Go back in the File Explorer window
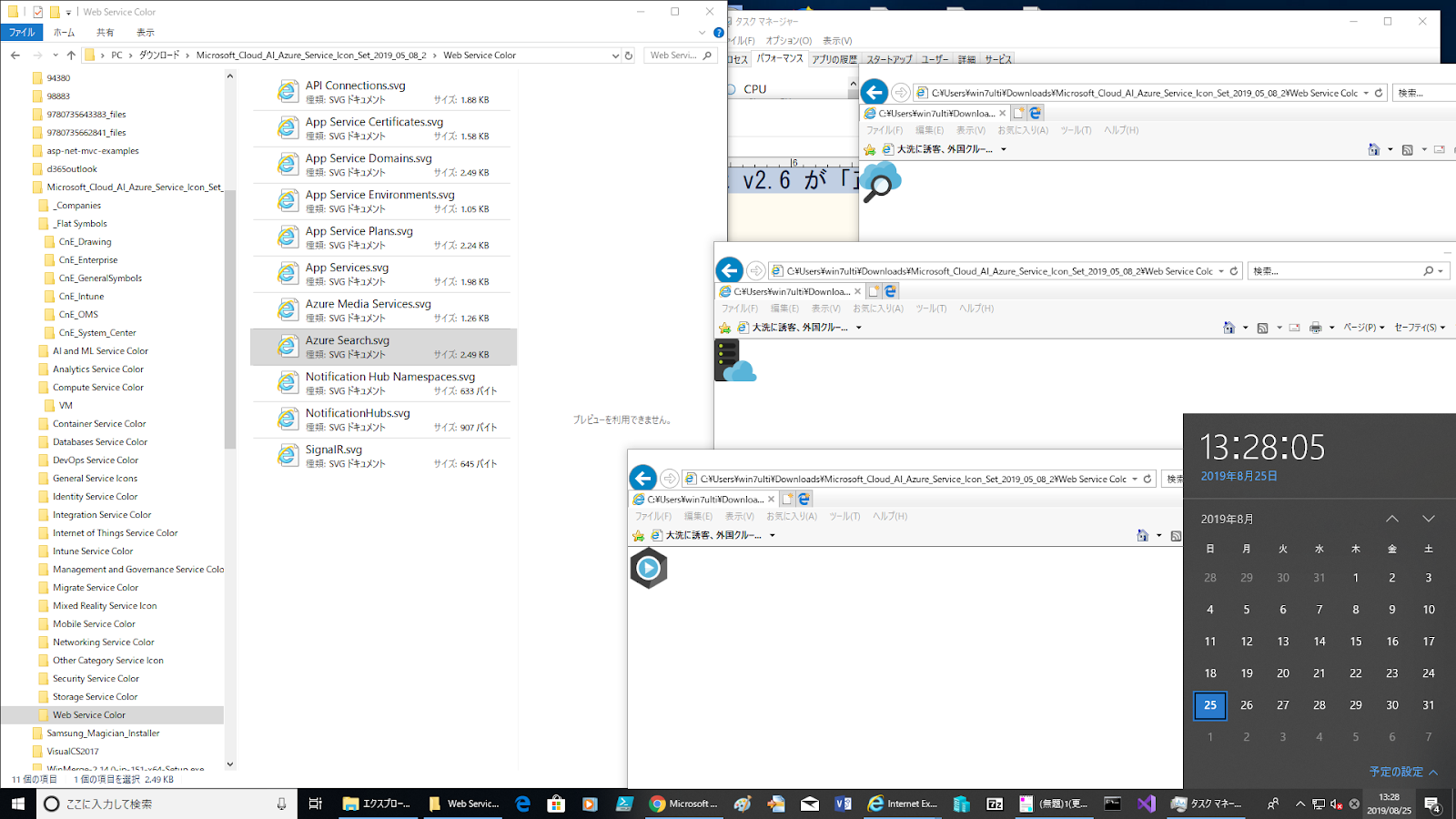Screen dimensions: 1456x819 15,56
